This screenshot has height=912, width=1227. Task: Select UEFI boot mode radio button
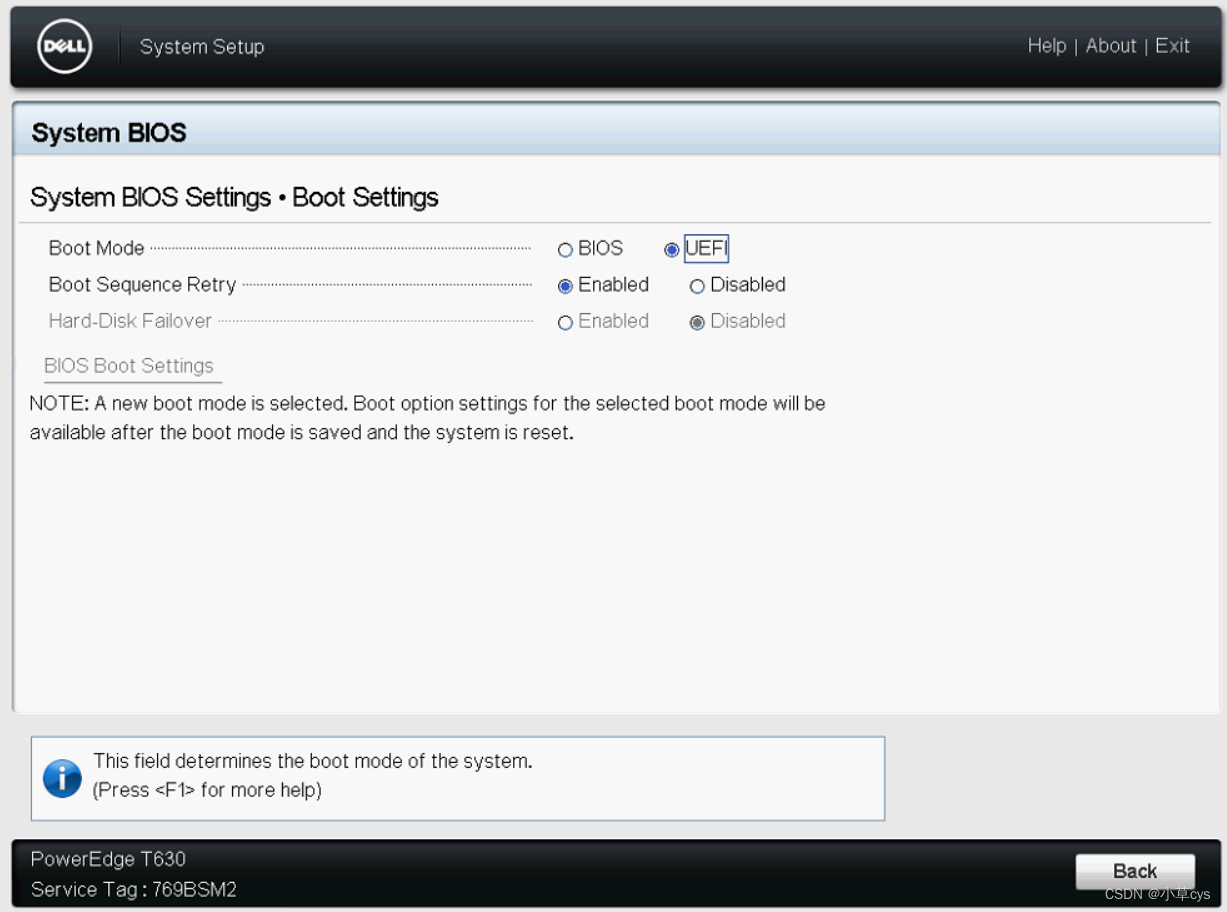tap(672, 250)
